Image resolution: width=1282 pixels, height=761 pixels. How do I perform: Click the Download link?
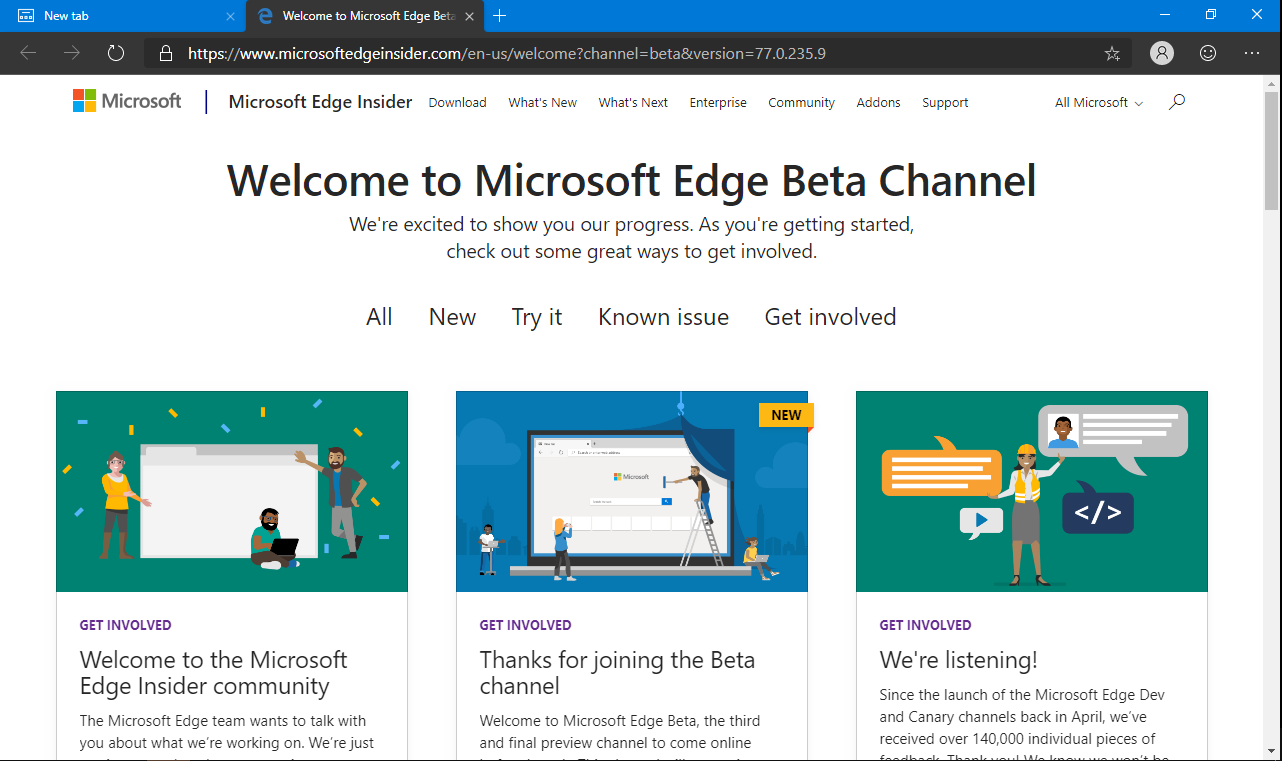point(457,101)
